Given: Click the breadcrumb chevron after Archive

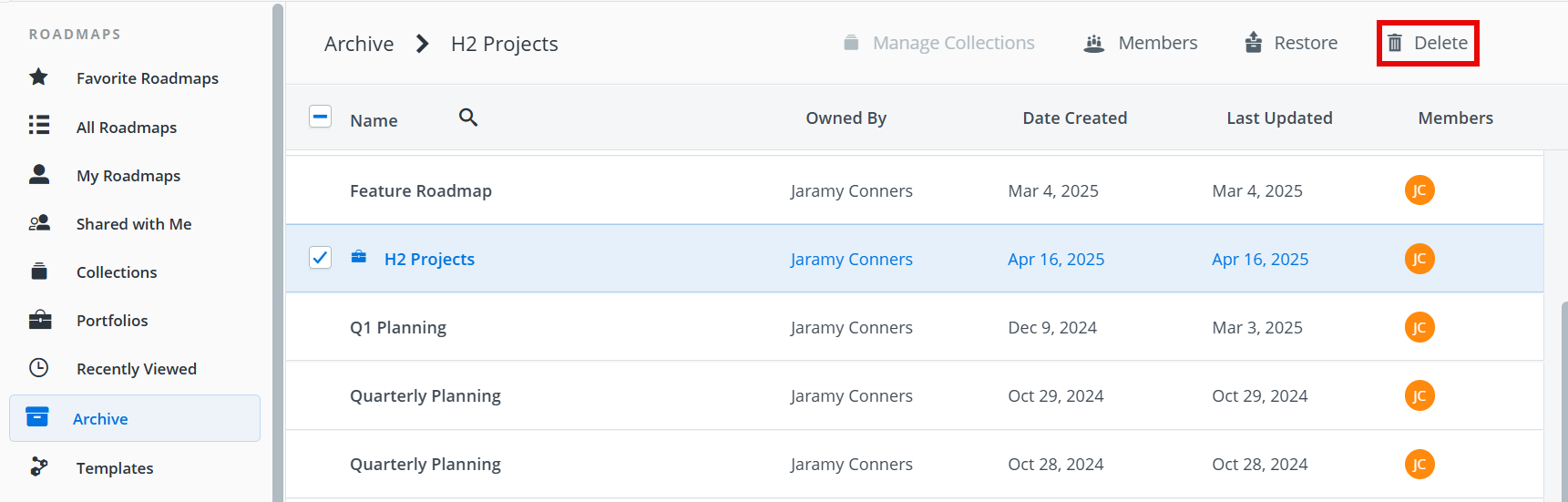Looking at the screenshot, I should click(x=422, y=44).
